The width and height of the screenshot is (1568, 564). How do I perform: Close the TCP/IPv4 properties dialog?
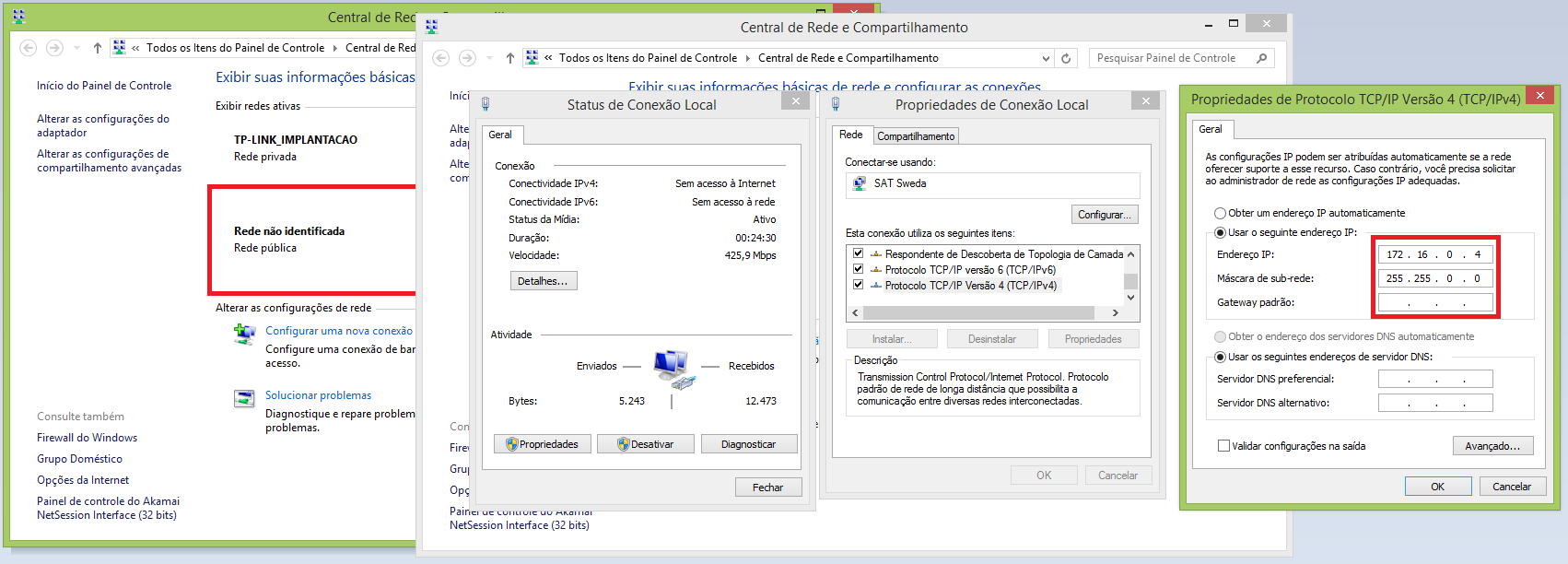tap(1540, 95)
